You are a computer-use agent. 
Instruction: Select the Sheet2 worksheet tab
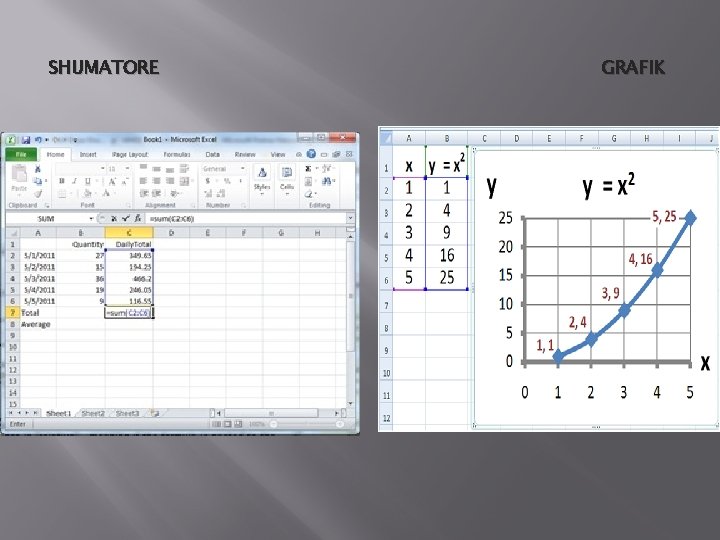tap(93, 413)
